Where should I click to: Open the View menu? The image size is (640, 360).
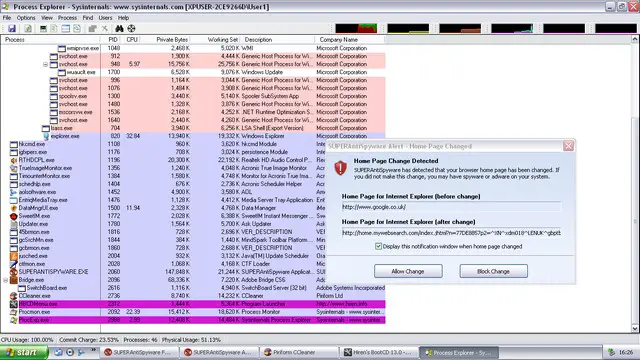pos(47,18)
